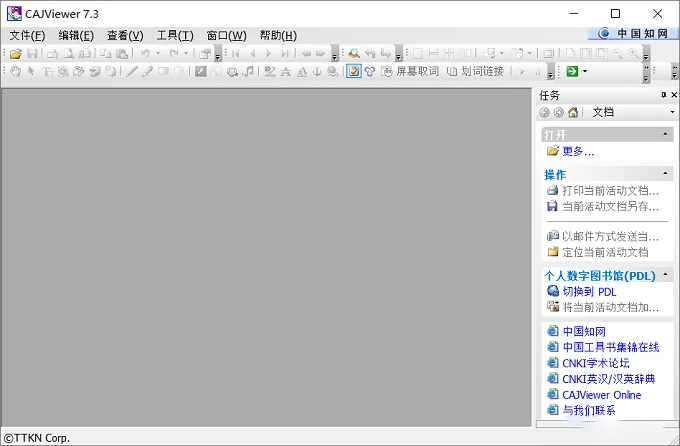Open the 文档 task pane dropdown

click(672, 113)
